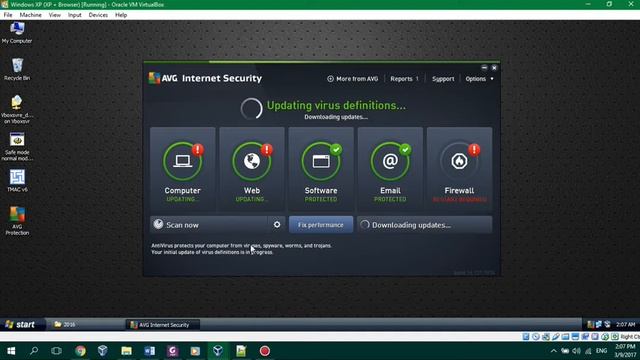Image resolution: width=640 pixels, height=360 pixels.
Task: Open VirtualBox Machine menu
Action: pos(31,15)
